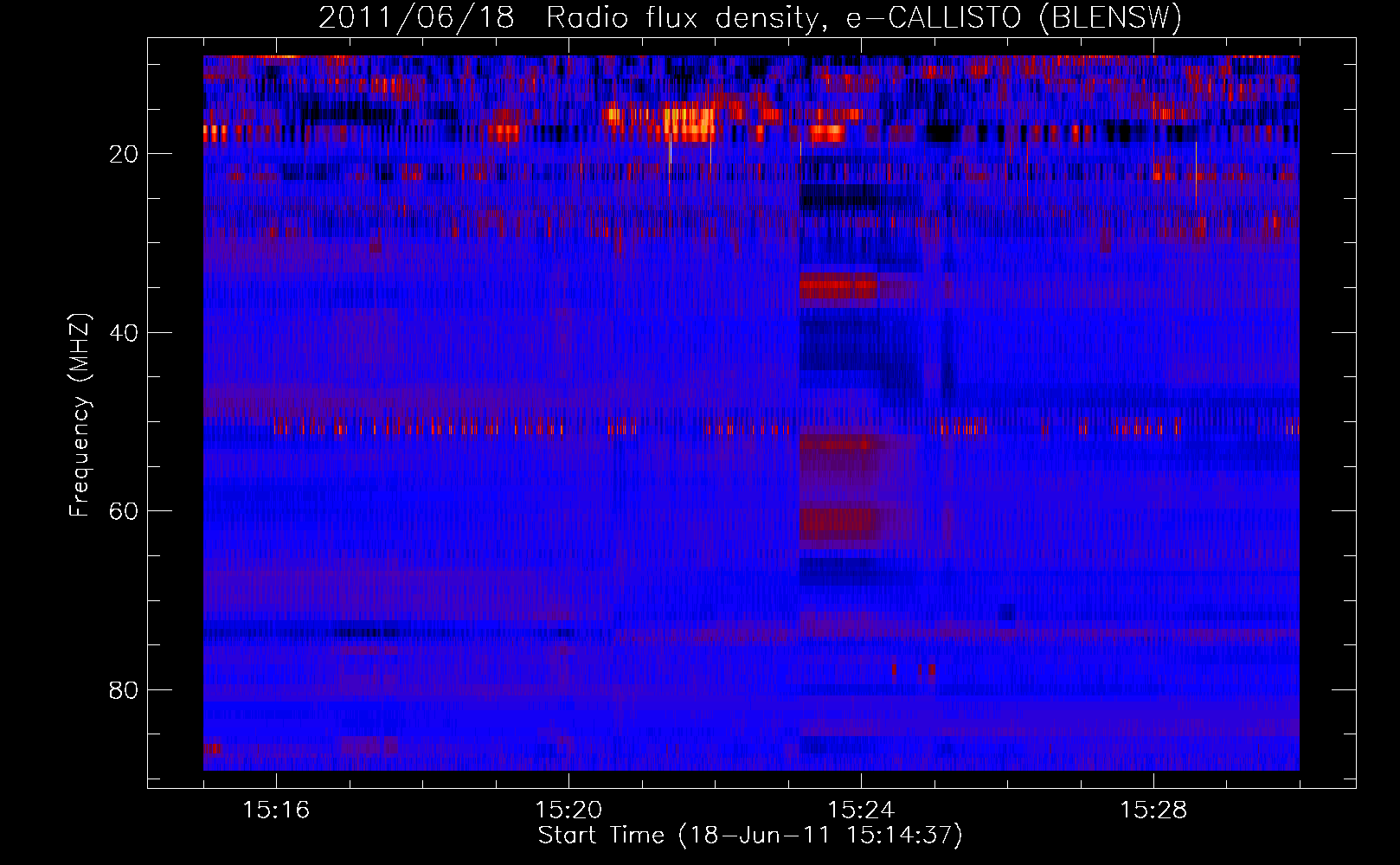
Task: Click the 40 frequency tick label
Action: coord(125,333)
